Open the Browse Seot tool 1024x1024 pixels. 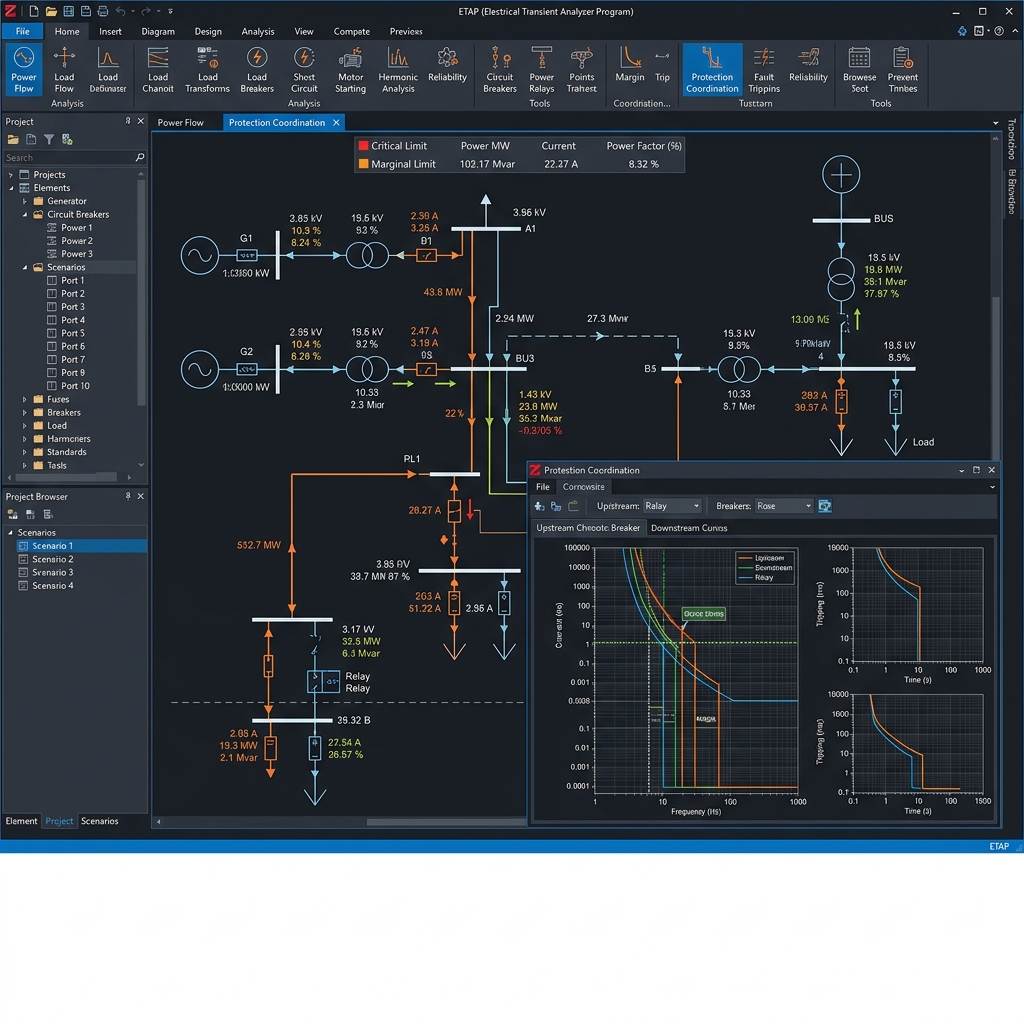click(x=859, y=70)
